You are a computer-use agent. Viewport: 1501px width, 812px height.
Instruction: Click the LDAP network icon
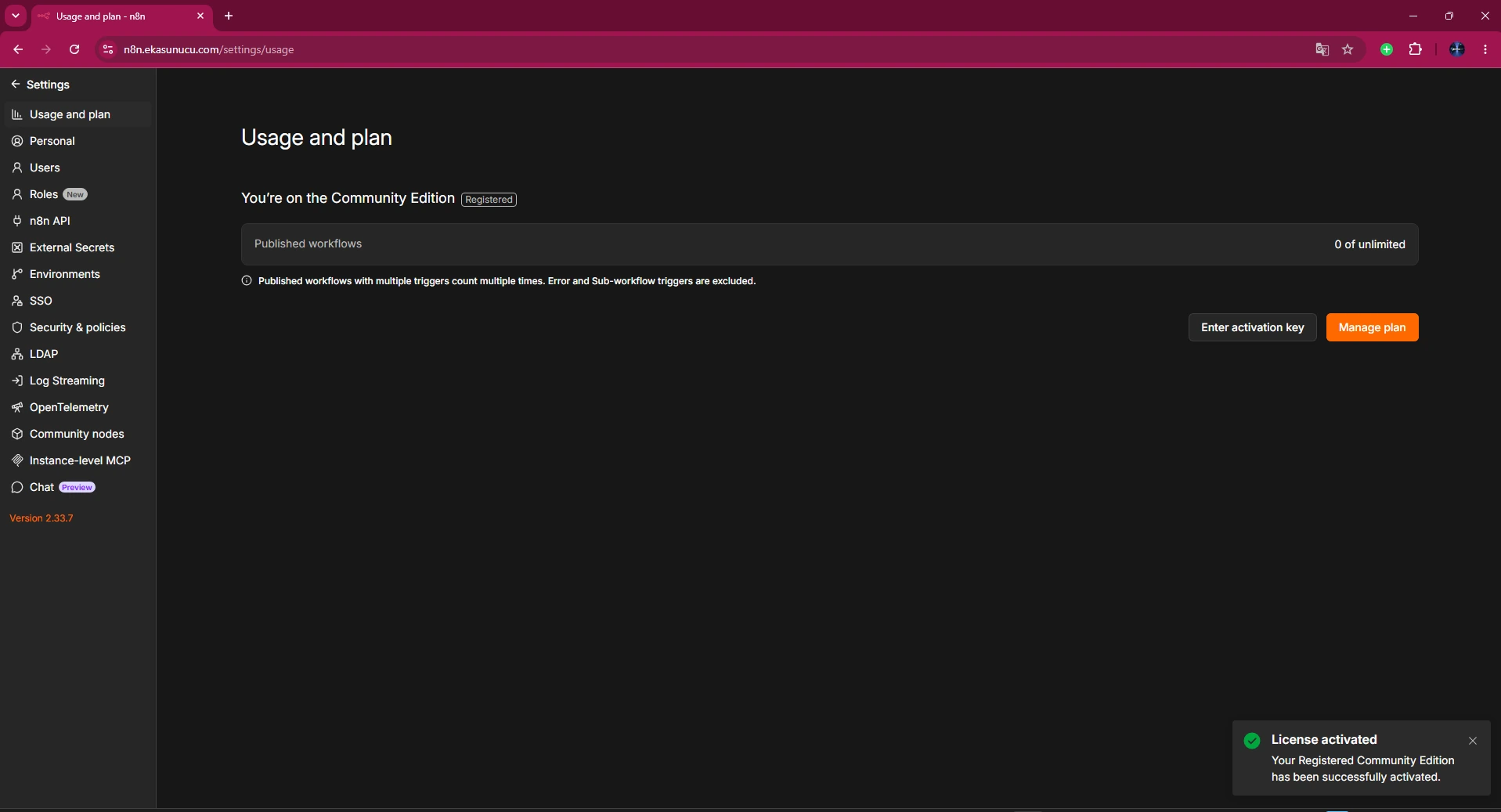click(x=17, y=354)
